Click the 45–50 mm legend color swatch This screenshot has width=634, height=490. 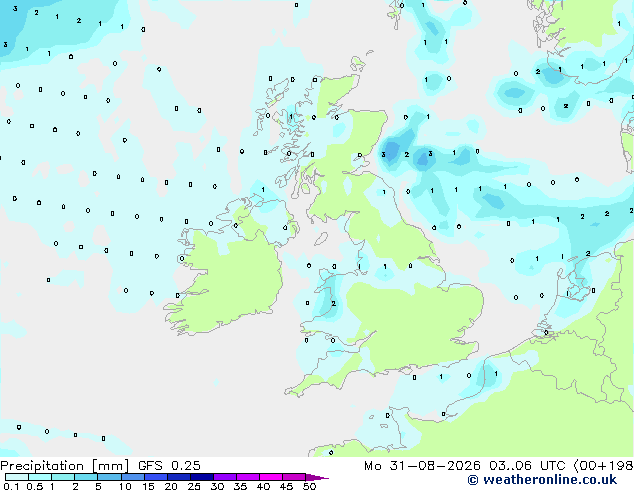[x=294, y=477]
